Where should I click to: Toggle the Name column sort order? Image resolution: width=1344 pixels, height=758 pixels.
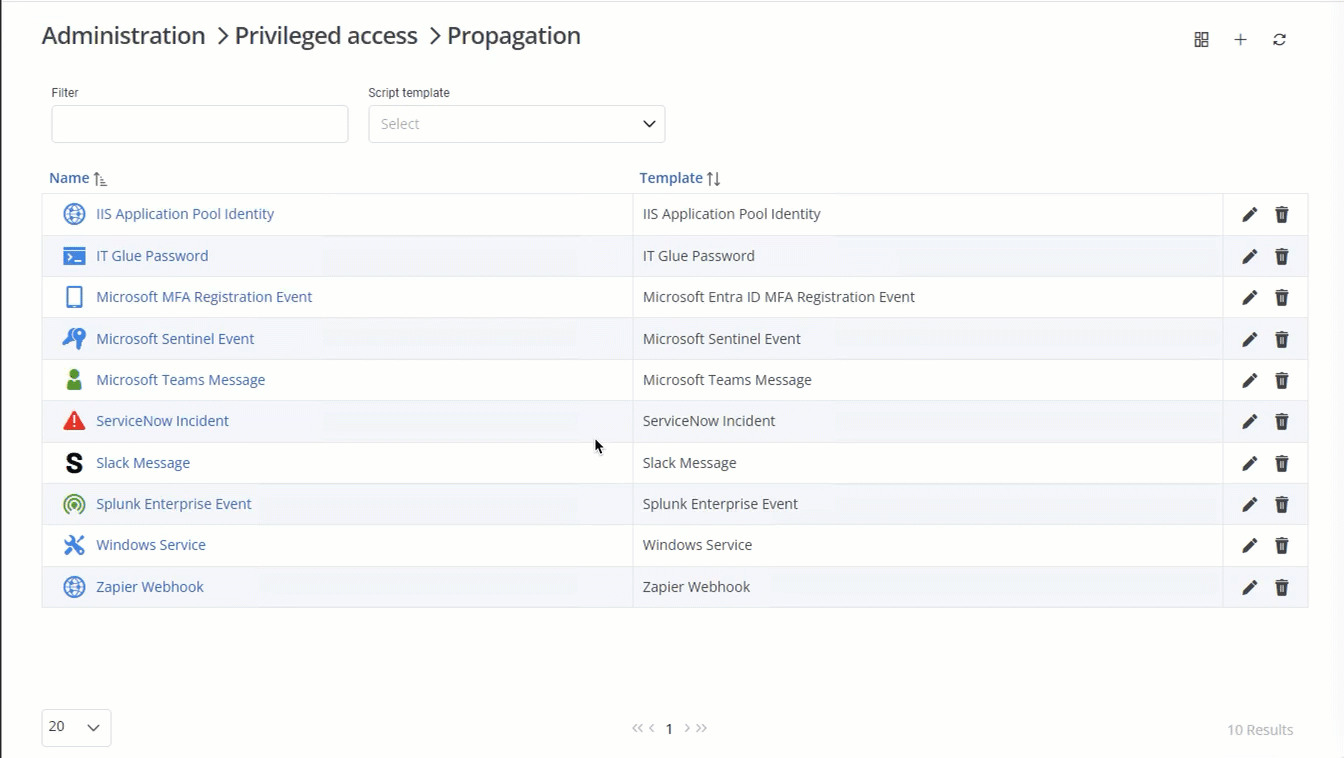[x=99, y=177]
